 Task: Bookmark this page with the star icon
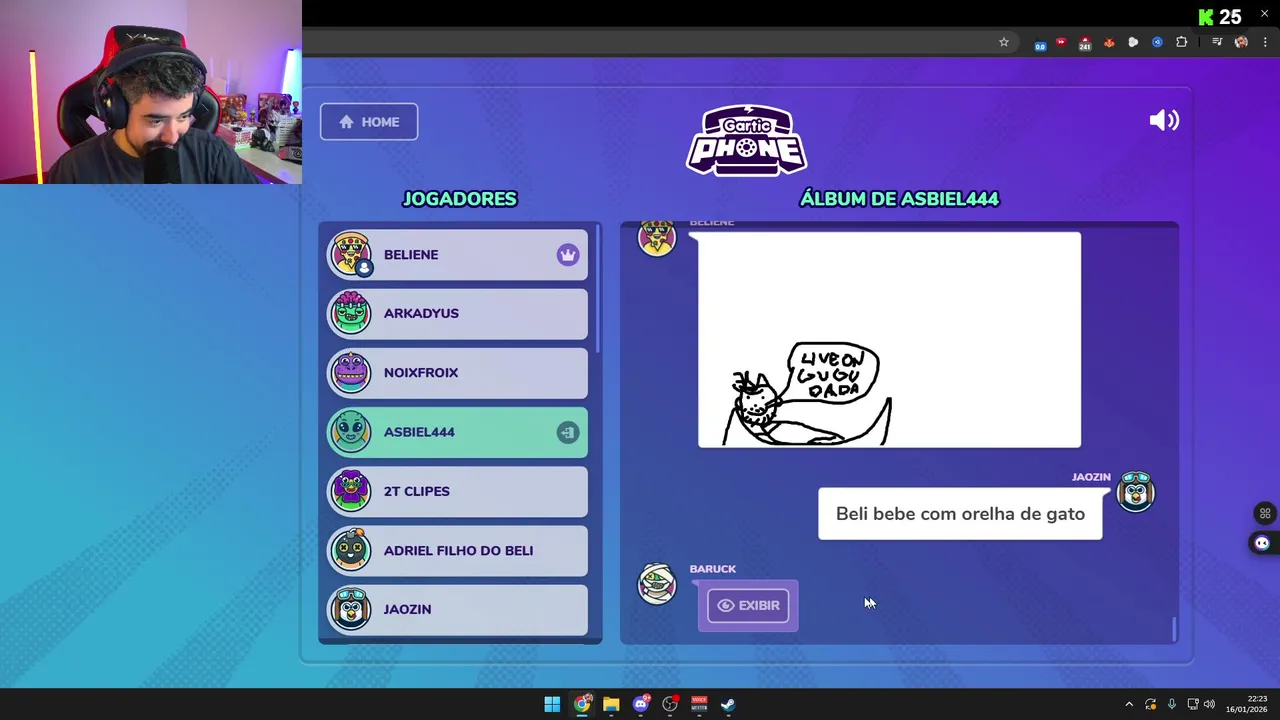(x=1004, y=42)
